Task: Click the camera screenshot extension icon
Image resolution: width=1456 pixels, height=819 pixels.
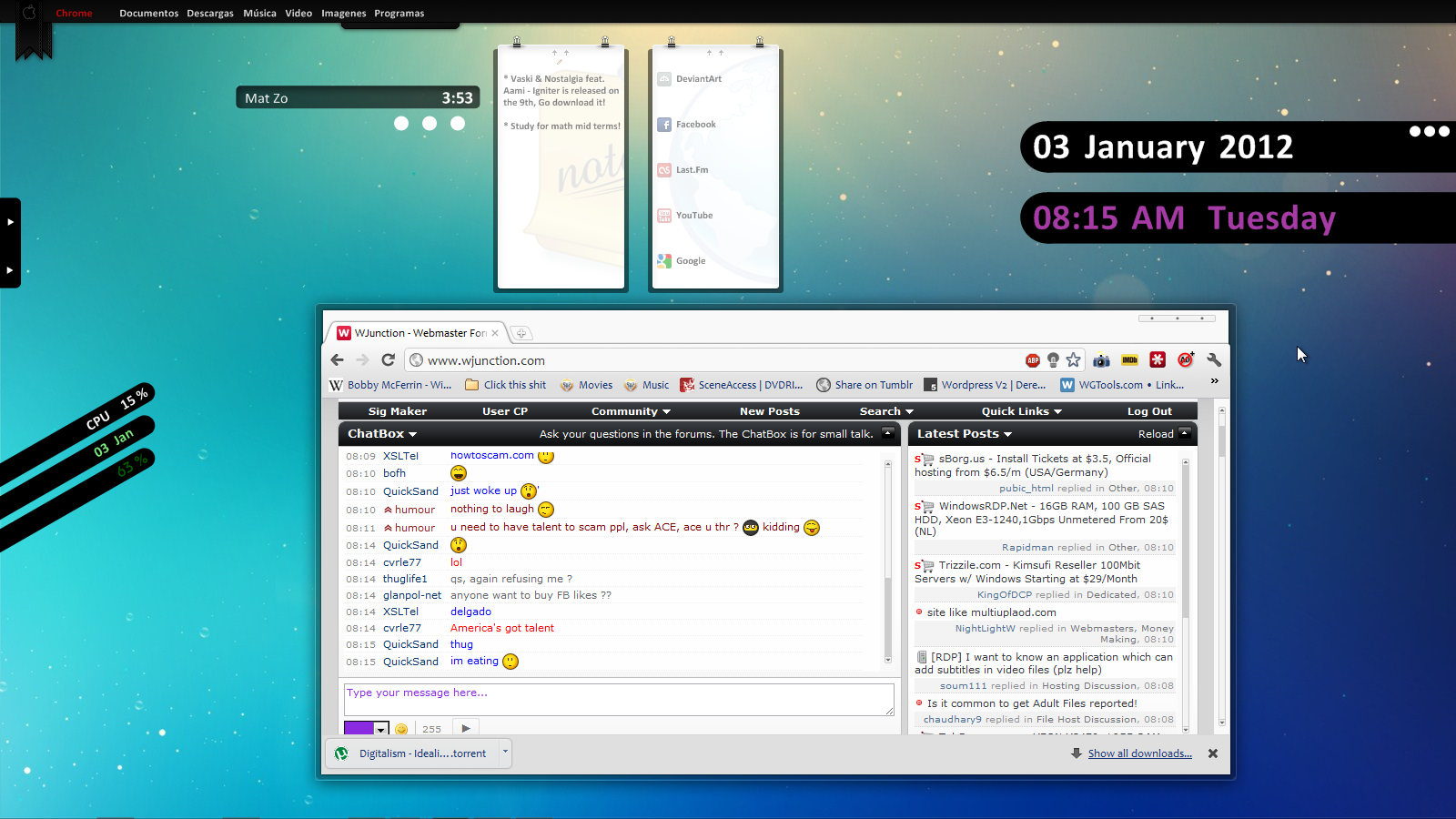Action: 1101,360
